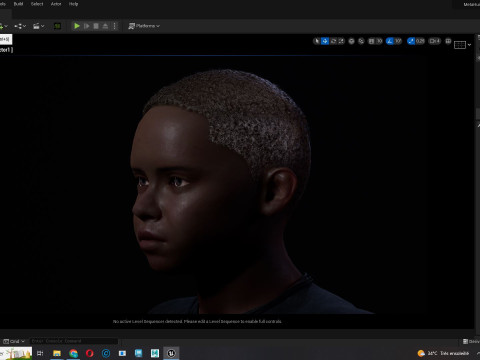Activate the Translate (move) tool
Viewport: 480px width, 360px height.
(325, 41)
